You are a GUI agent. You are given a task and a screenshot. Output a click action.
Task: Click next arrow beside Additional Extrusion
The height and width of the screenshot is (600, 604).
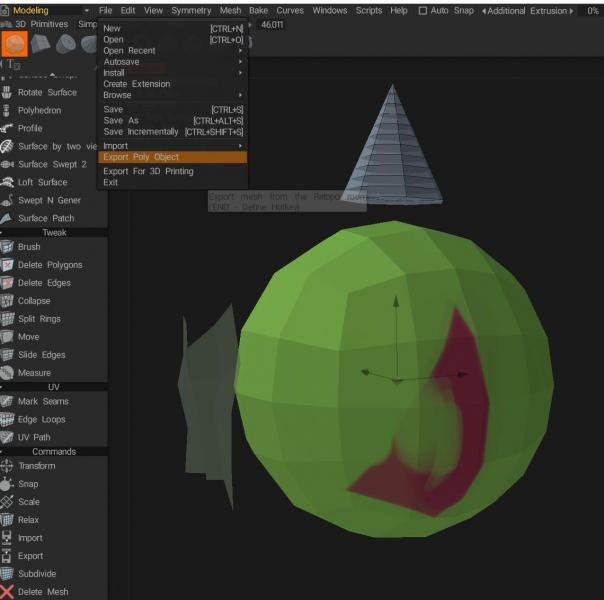[571, 11]
